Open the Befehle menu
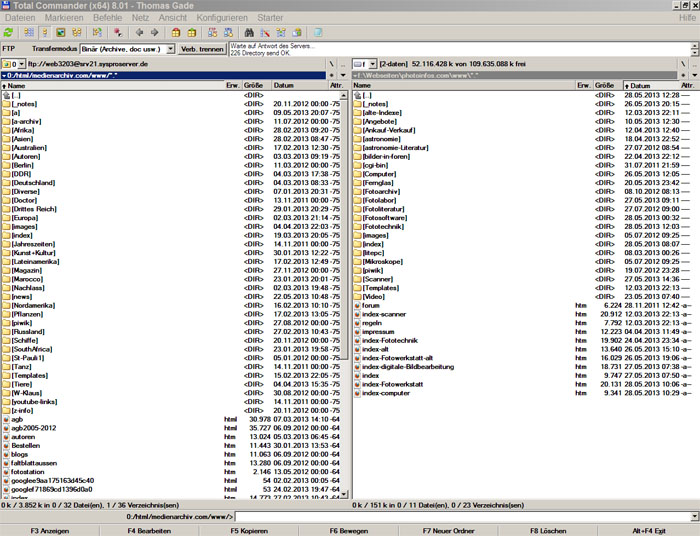This screenshot has height=536, width=700. coord(108,18)
